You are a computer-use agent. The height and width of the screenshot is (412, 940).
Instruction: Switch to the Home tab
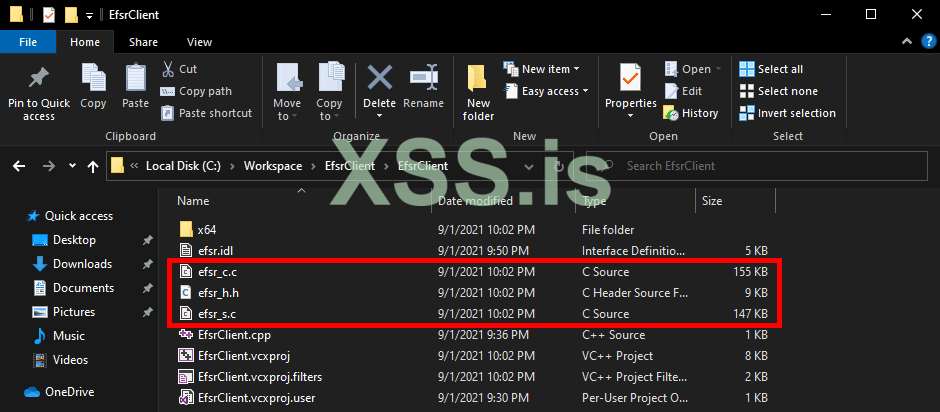point(85,42)
